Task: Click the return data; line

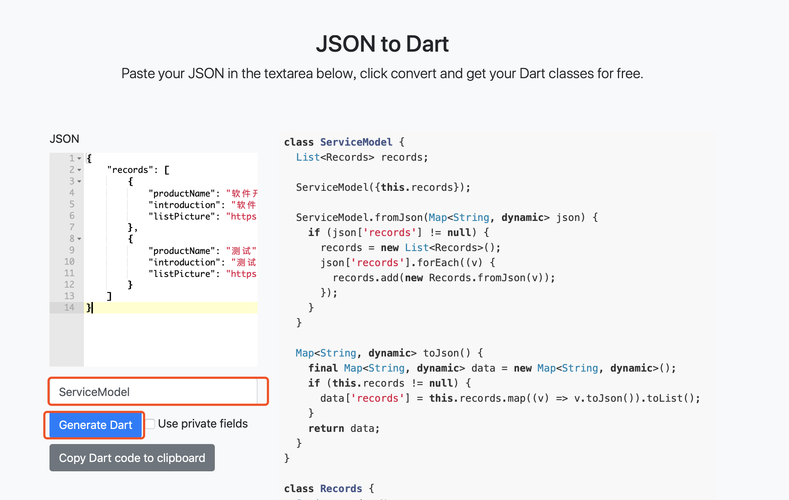Action: [344, 429]
